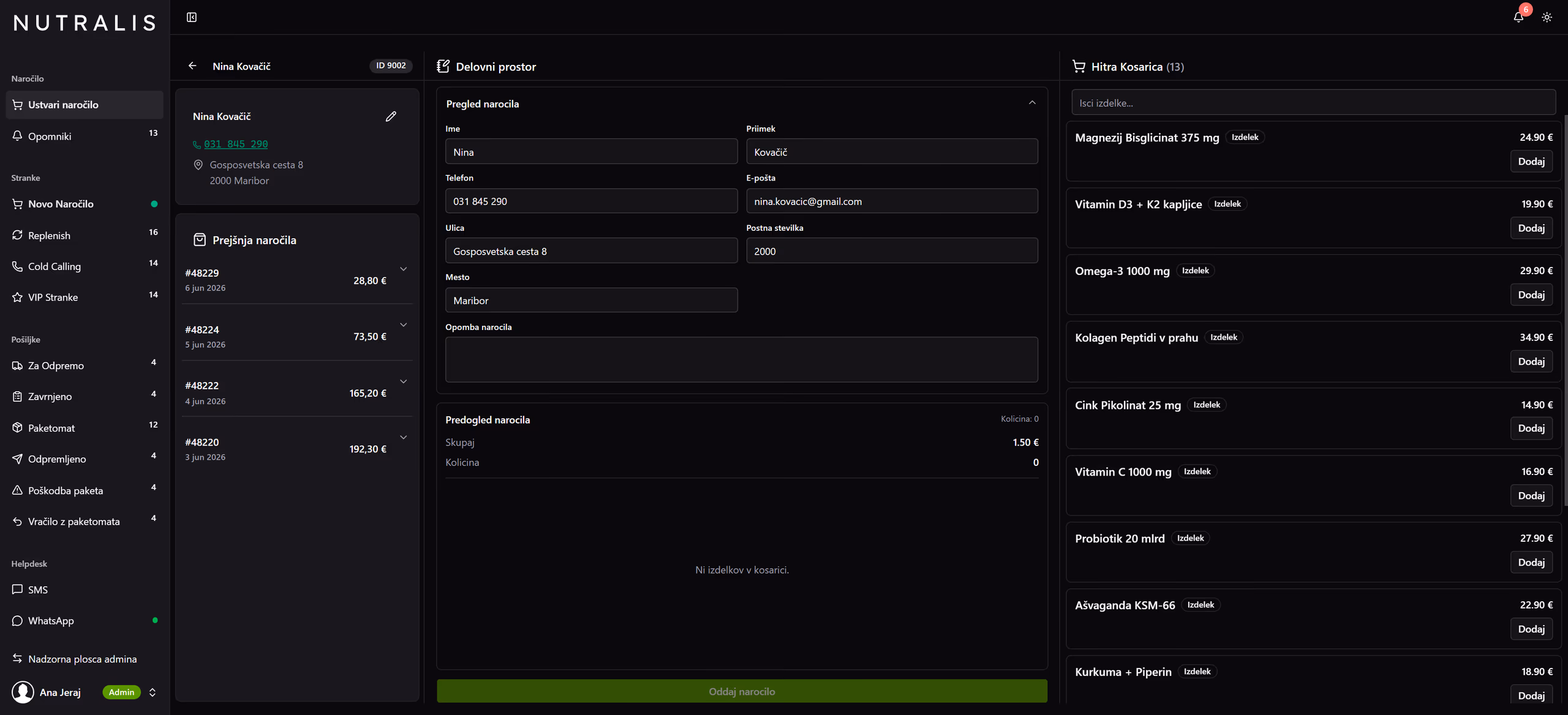1568x715 pixels.
Task: Click the Isci izdelke search box
Action: 1313,102
